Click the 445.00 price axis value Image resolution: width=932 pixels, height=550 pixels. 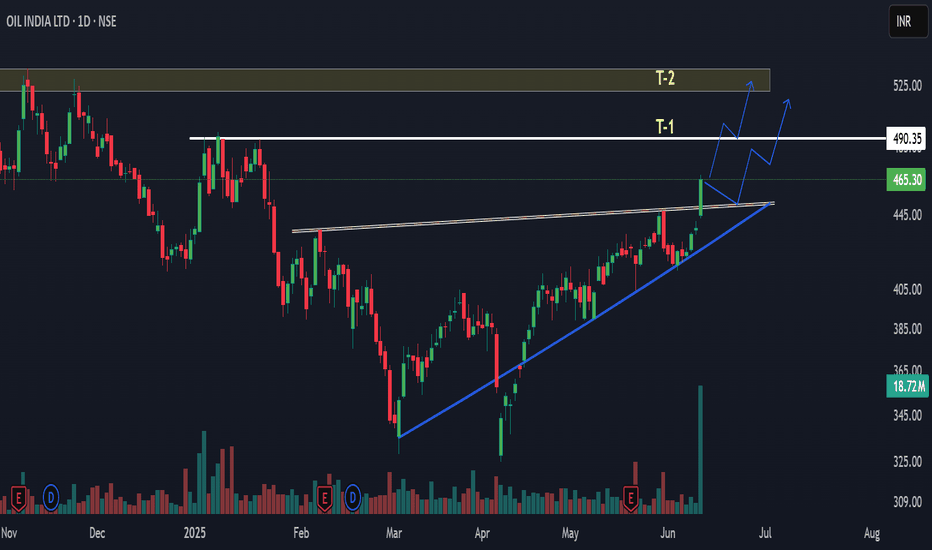tap(907, 215)
